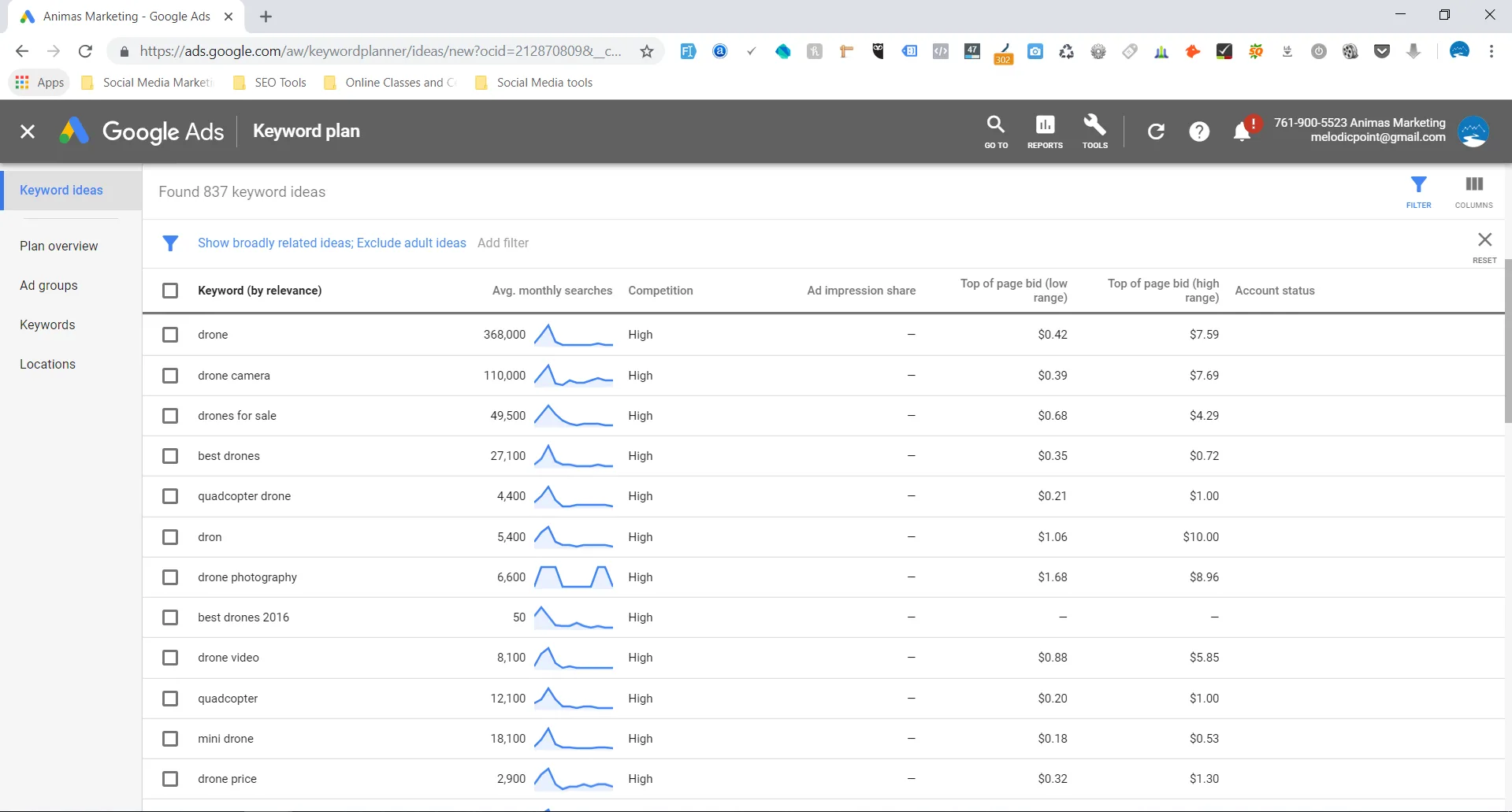Open the Tools wrench menu
The image size is (1512, 812).
click(x=1094, y=131)
